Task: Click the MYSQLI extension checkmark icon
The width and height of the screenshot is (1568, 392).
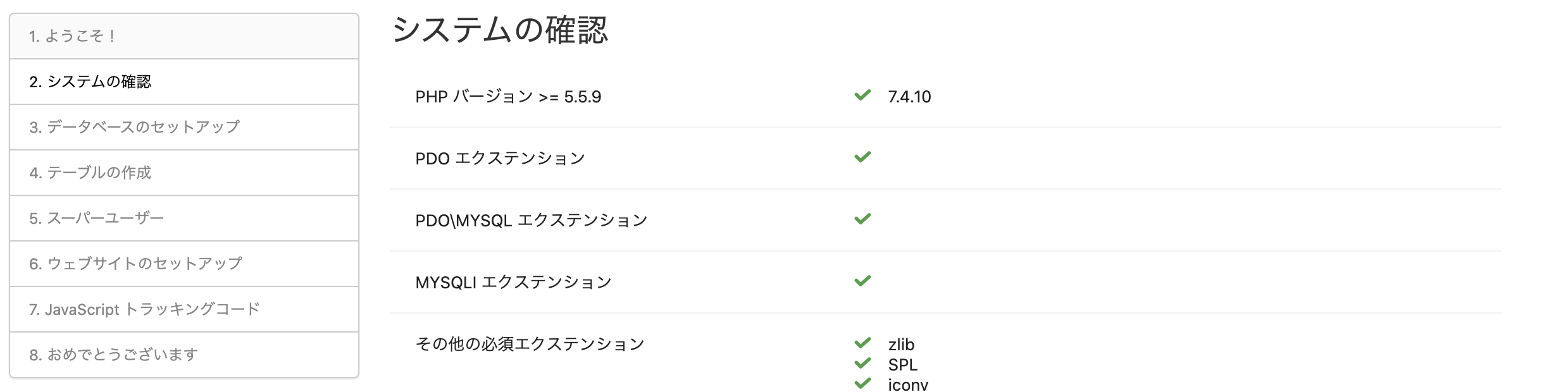Action: pos(862,280)
